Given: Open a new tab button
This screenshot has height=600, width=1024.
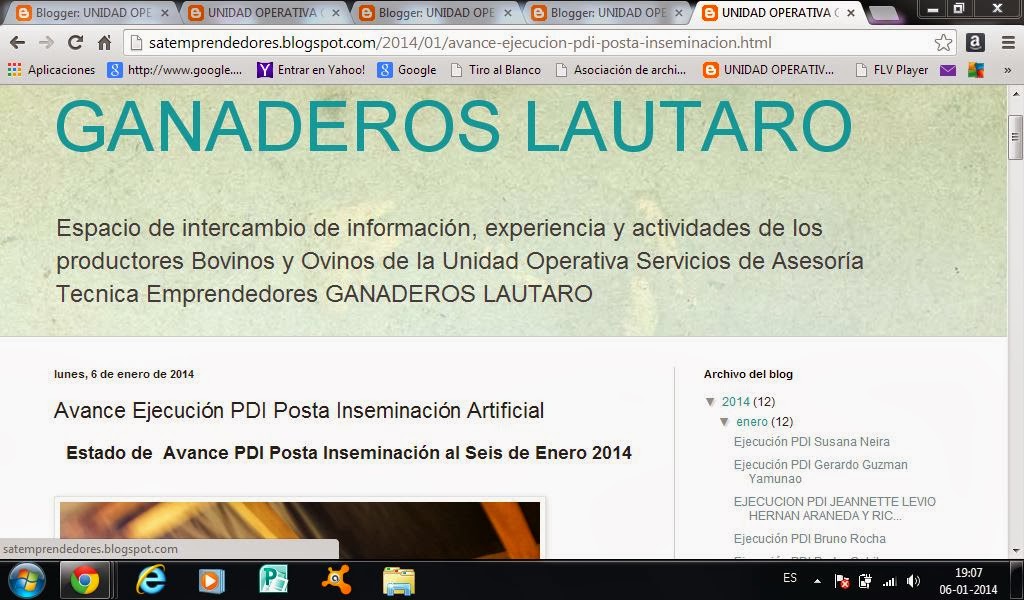Looking at the screenshot, I should point(885,13).
